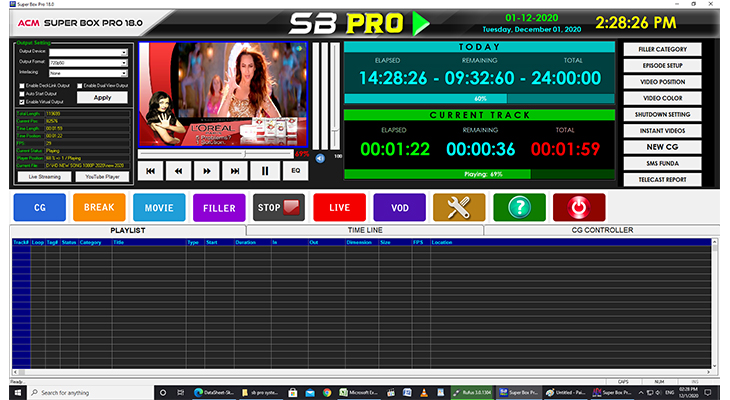
Task: Switch to the TIME LINE tab
Action: [x=363, y=230]
